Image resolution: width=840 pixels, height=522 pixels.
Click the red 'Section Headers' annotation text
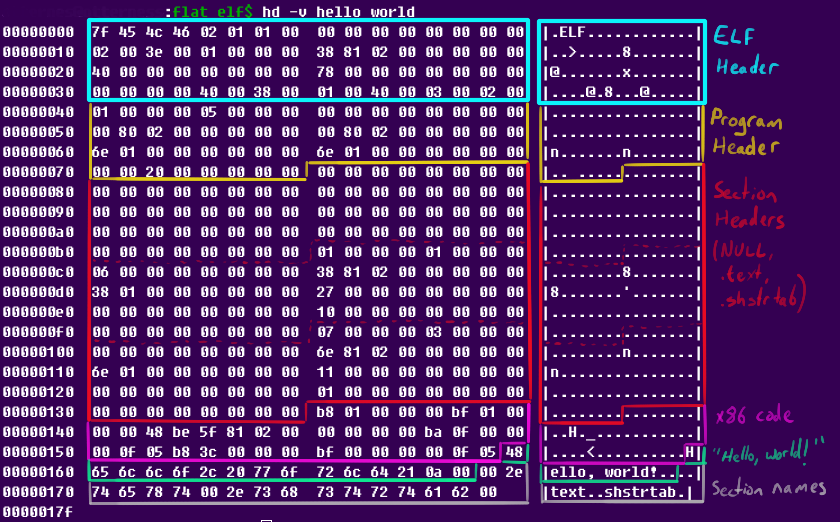pos(750,207)
